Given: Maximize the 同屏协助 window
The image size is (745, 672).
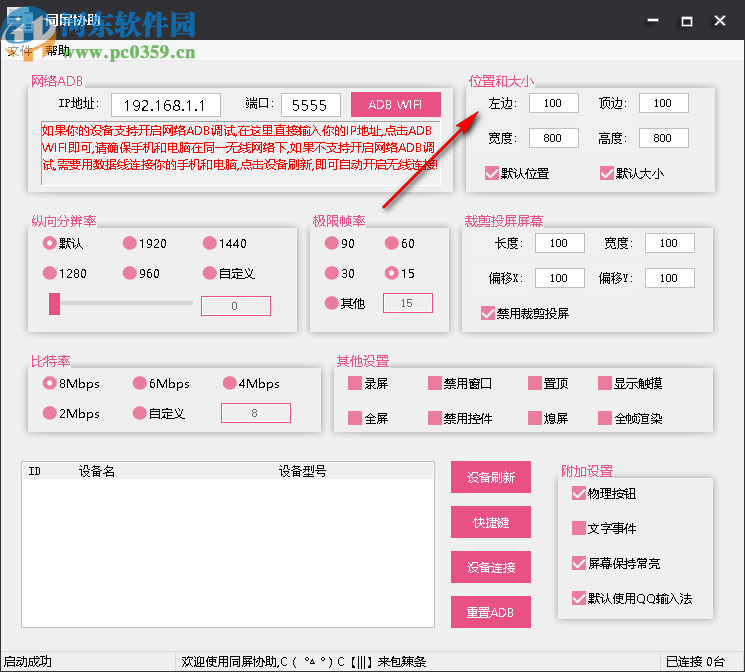Looking at the screenshot, I should coord(687,21).
